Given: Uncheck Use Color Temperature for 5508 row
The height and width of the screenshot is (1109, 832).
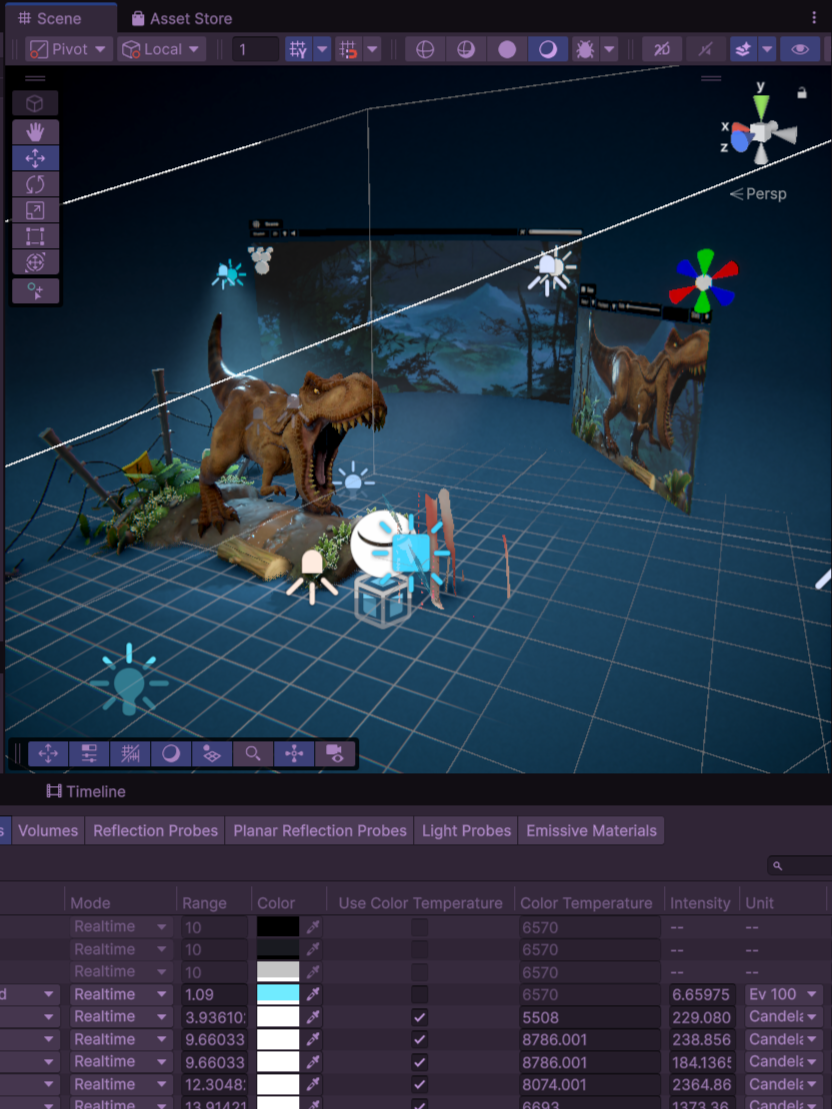Looking at the screenshot, I should pos(420,1017).
